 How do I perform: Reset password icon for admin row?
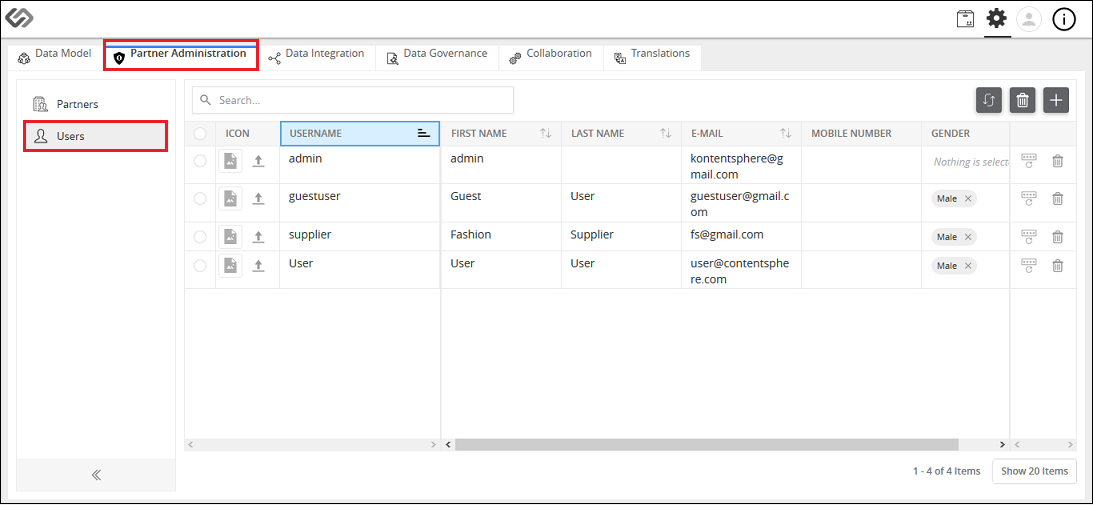1029,161
